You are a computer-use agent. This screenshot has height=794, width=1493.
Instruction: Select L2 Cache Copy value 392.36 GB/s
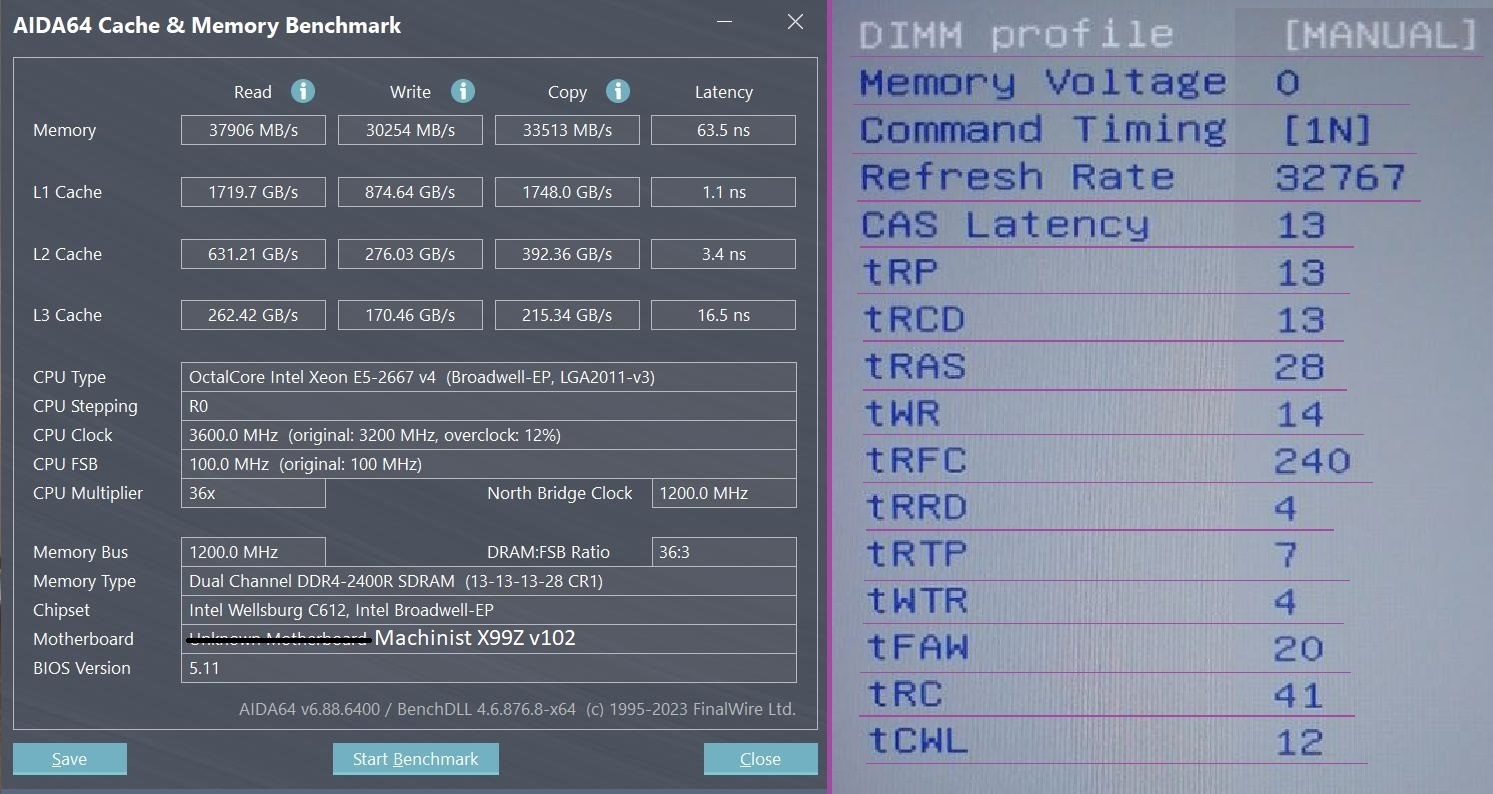point(567,254)
